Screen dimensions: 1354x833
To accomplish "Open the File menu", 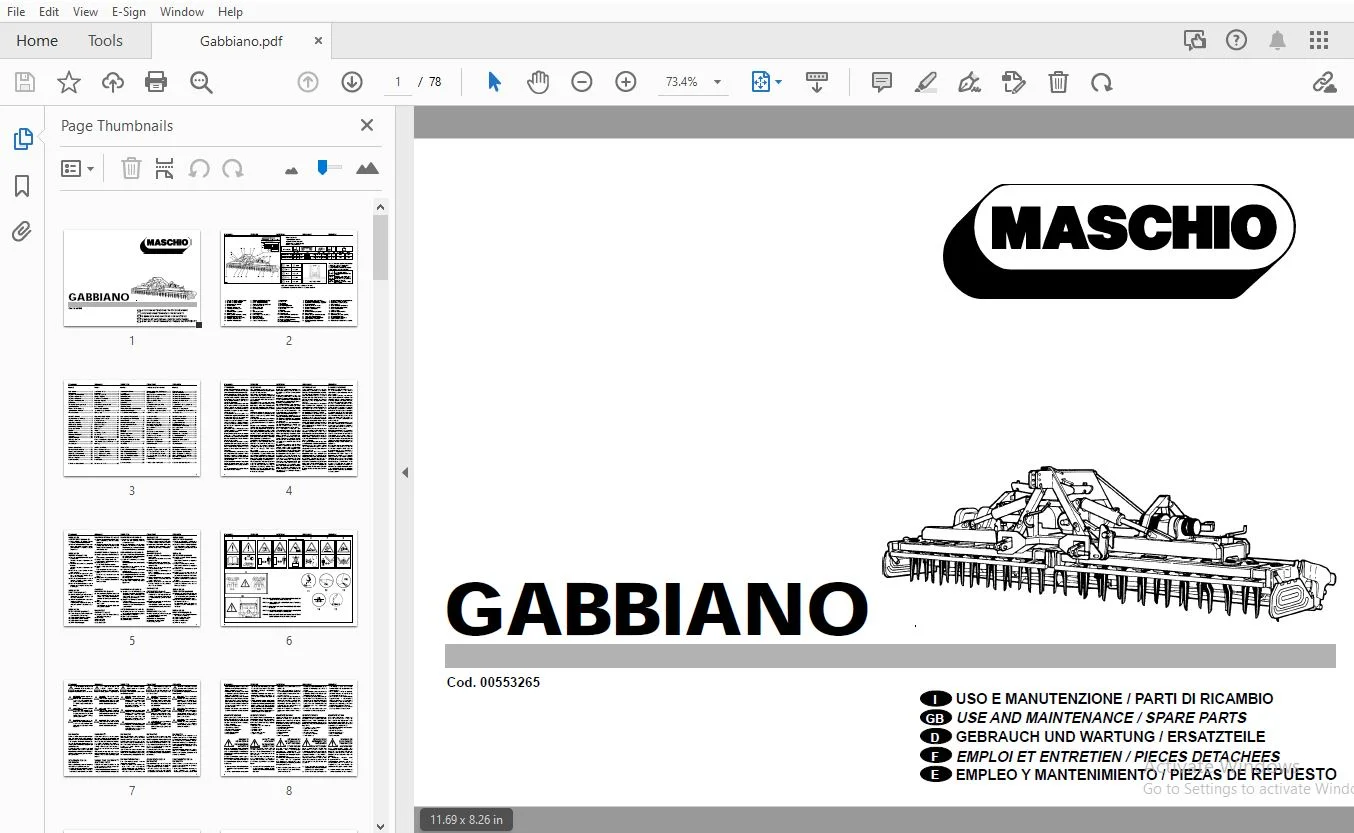I will click(x=16, y=12).
